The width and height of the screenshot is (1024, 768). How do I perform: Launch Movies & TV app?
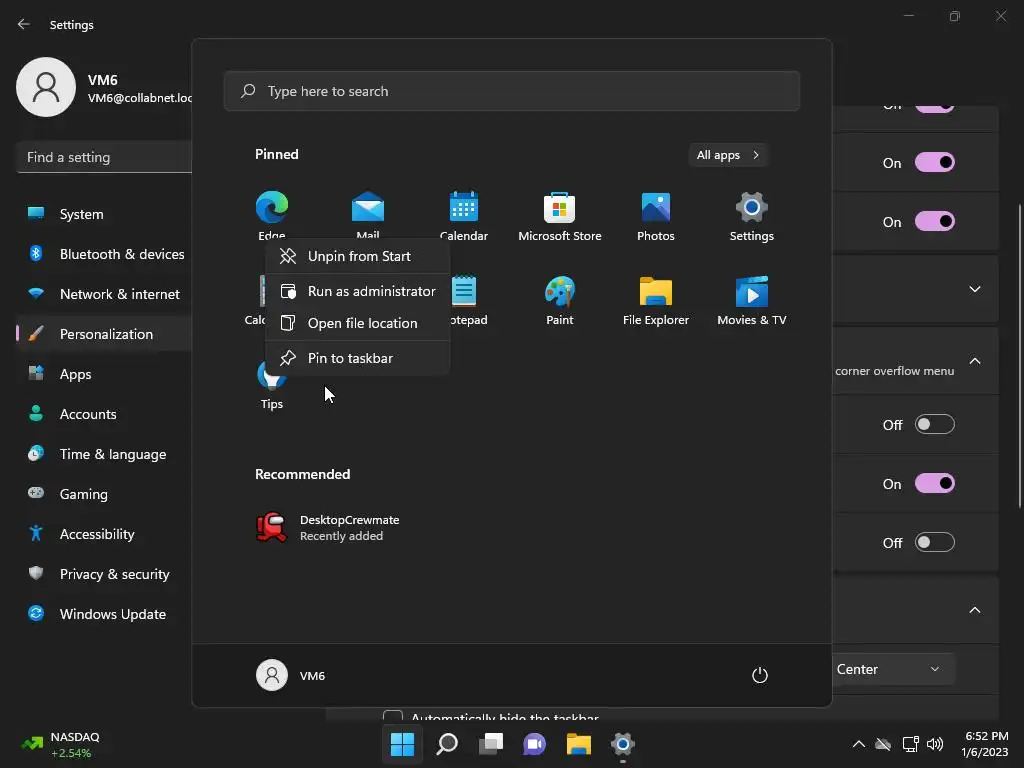point(752,300)
